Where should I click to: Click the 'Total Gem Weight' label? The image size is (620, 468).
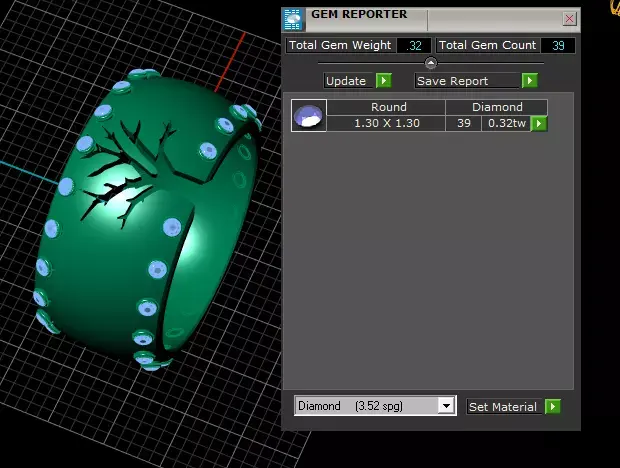point(340,45)
